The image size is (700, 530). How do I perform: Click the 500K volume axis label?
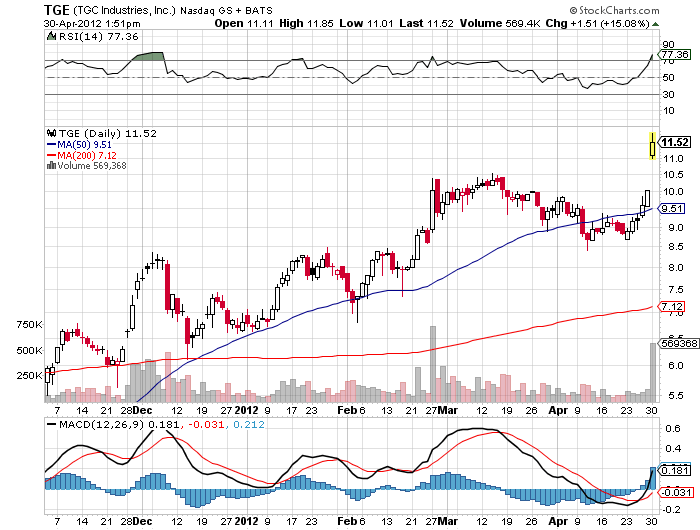(x=29, y=351)
